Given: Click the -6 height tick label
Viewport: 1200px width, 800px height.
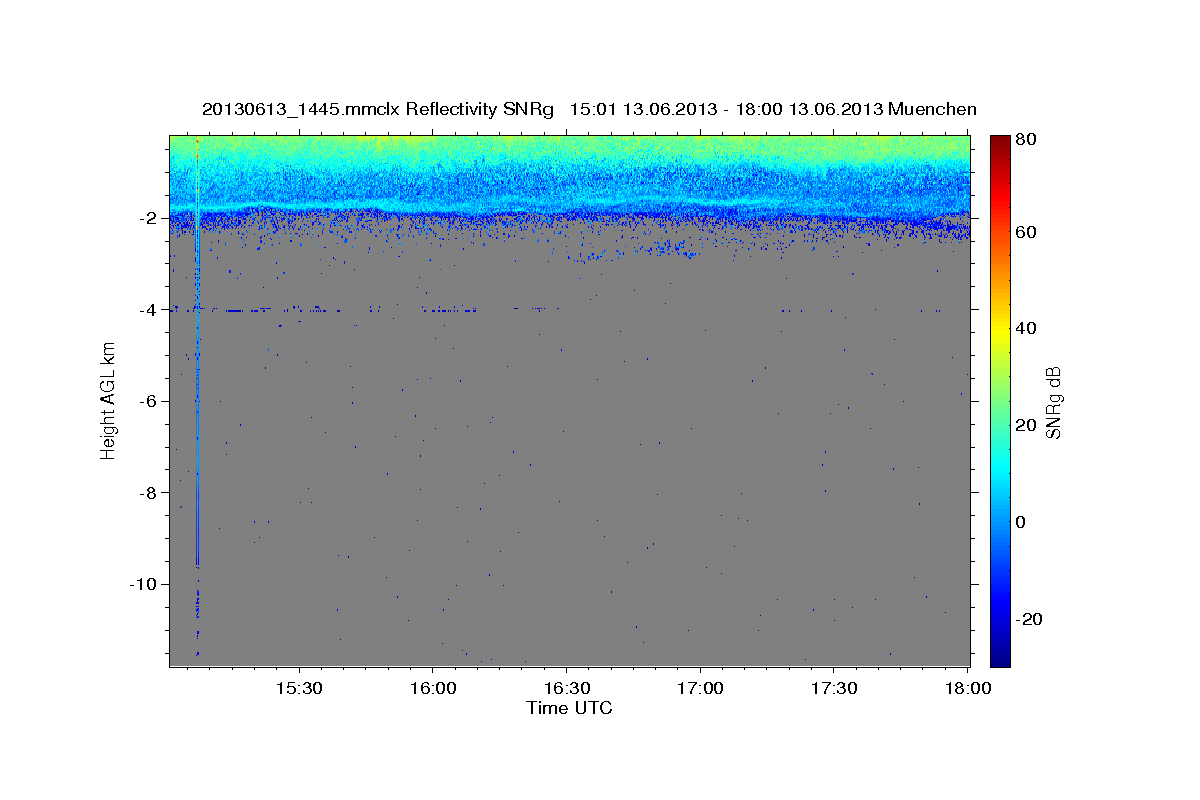Looking at the screenshot, I should [147, 401].
